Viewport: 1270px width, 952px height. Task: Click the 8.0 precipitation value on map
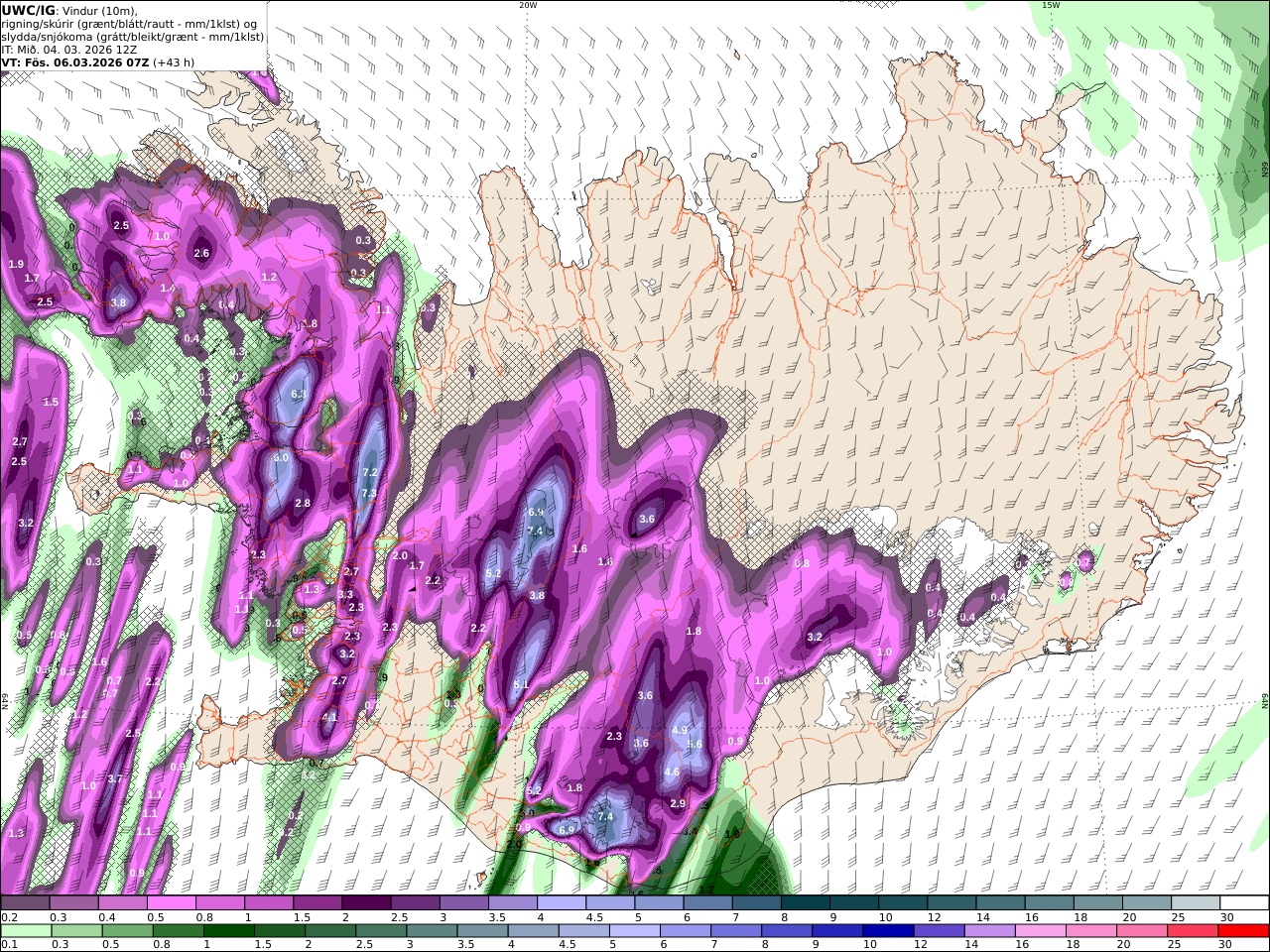(x=281, y=458)
